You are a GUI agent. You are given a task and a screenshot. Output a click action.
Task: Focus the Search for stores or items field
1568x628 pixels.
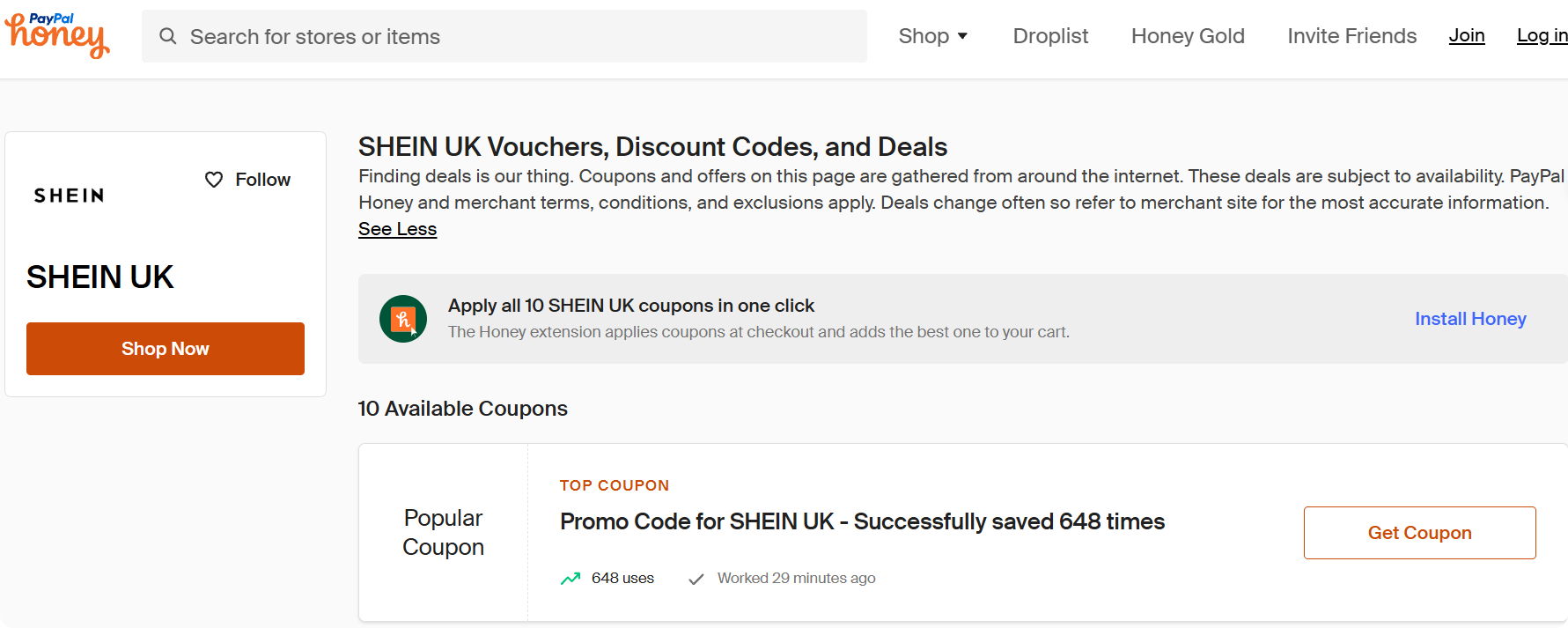pyautogui.click(x=504, y=36)
